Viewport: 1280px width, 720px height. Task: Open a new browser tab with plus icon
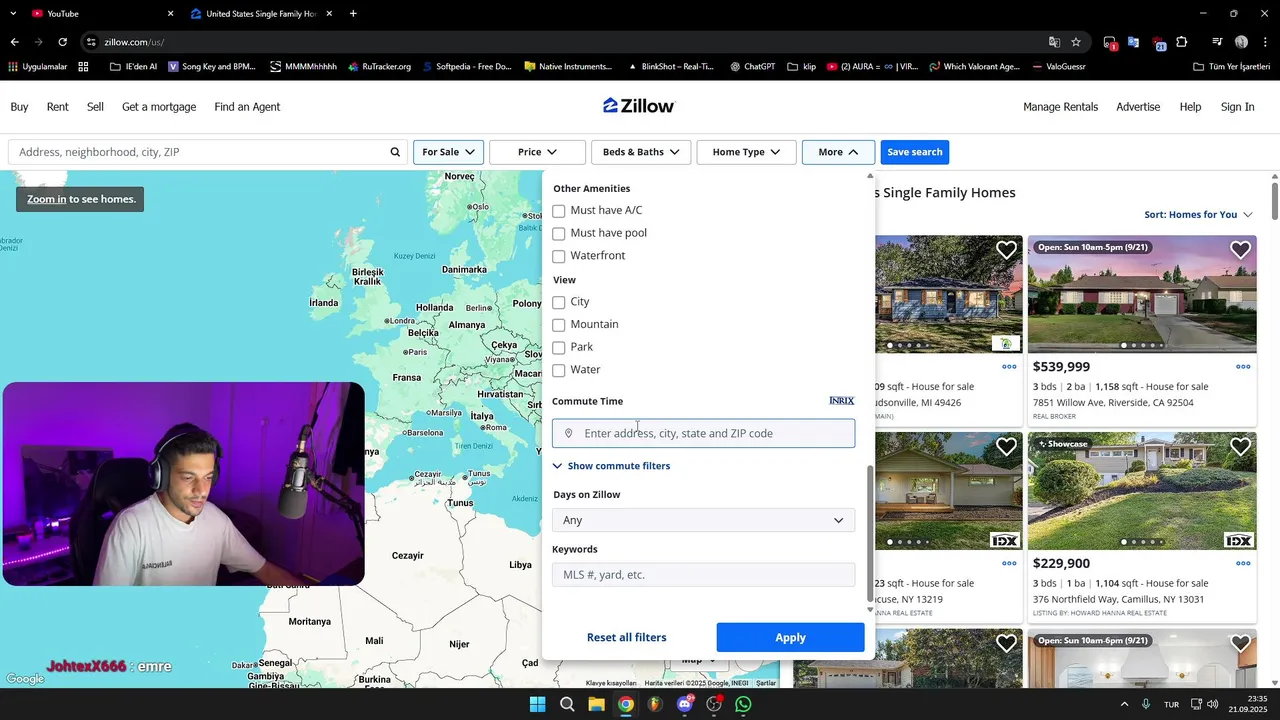coord(353,14)
